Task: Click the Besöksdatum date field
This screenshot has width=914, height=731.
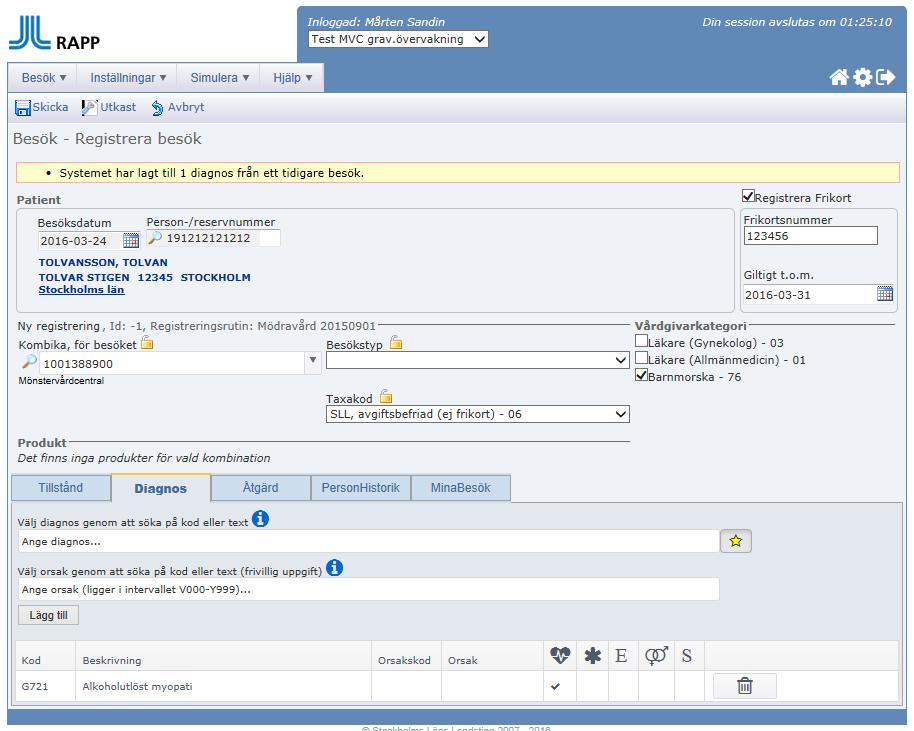Action: point(80,240)
